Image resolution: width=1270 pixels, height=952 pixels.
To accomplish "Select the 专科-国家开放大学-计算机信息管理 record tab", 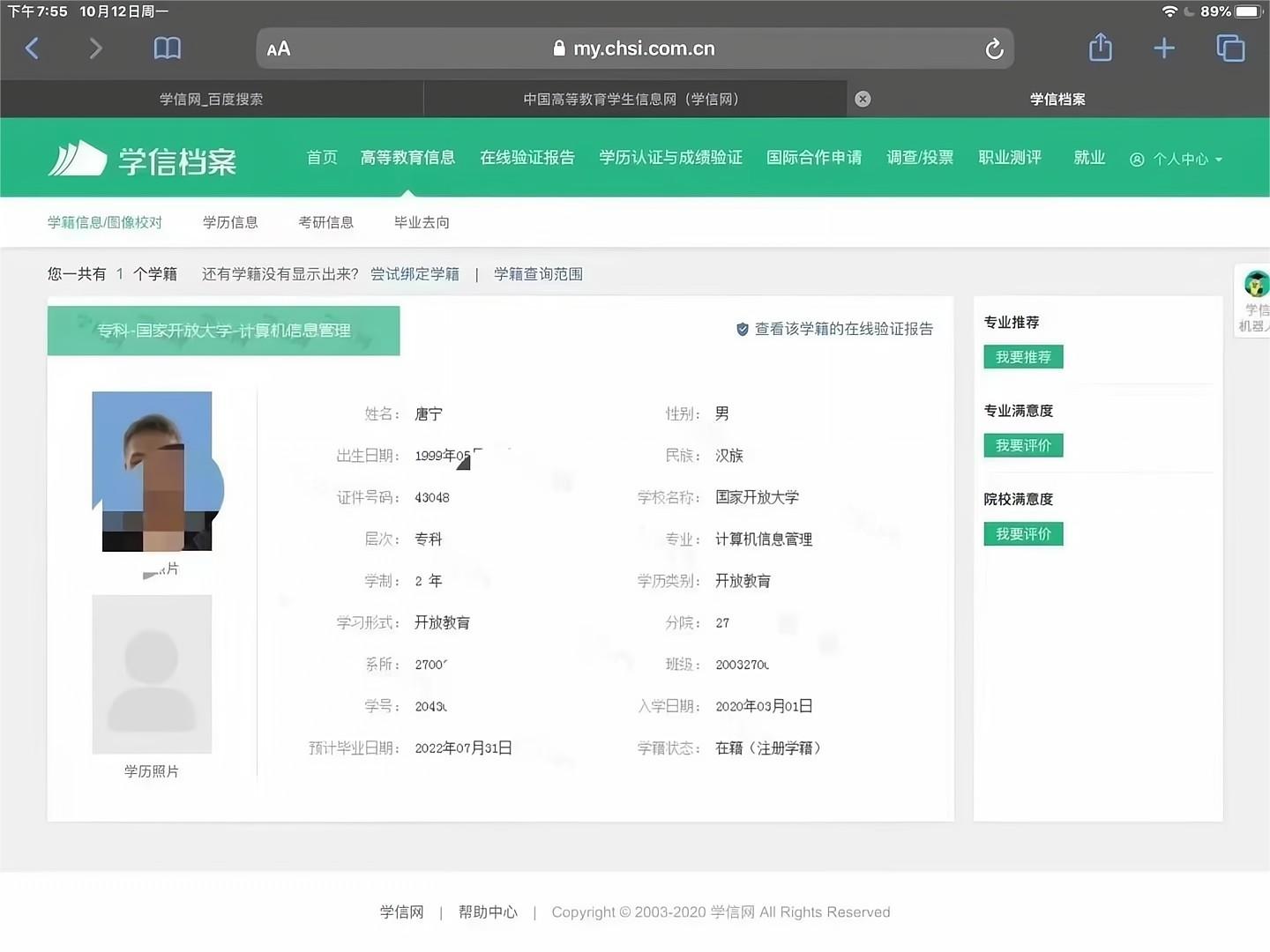I will point(224,331).
